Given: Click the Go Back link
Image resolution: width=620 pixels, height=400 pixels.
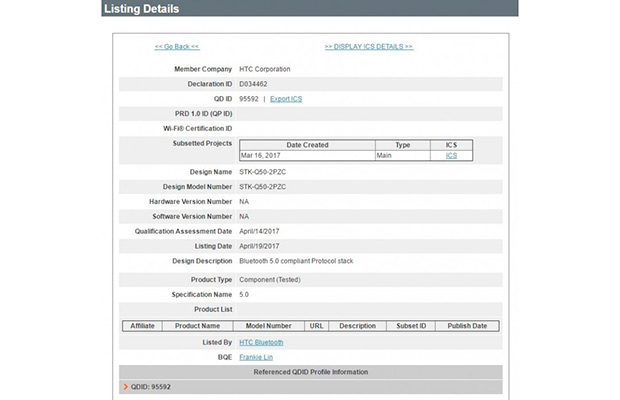Looking at the screenshot, I should [177, 47].
